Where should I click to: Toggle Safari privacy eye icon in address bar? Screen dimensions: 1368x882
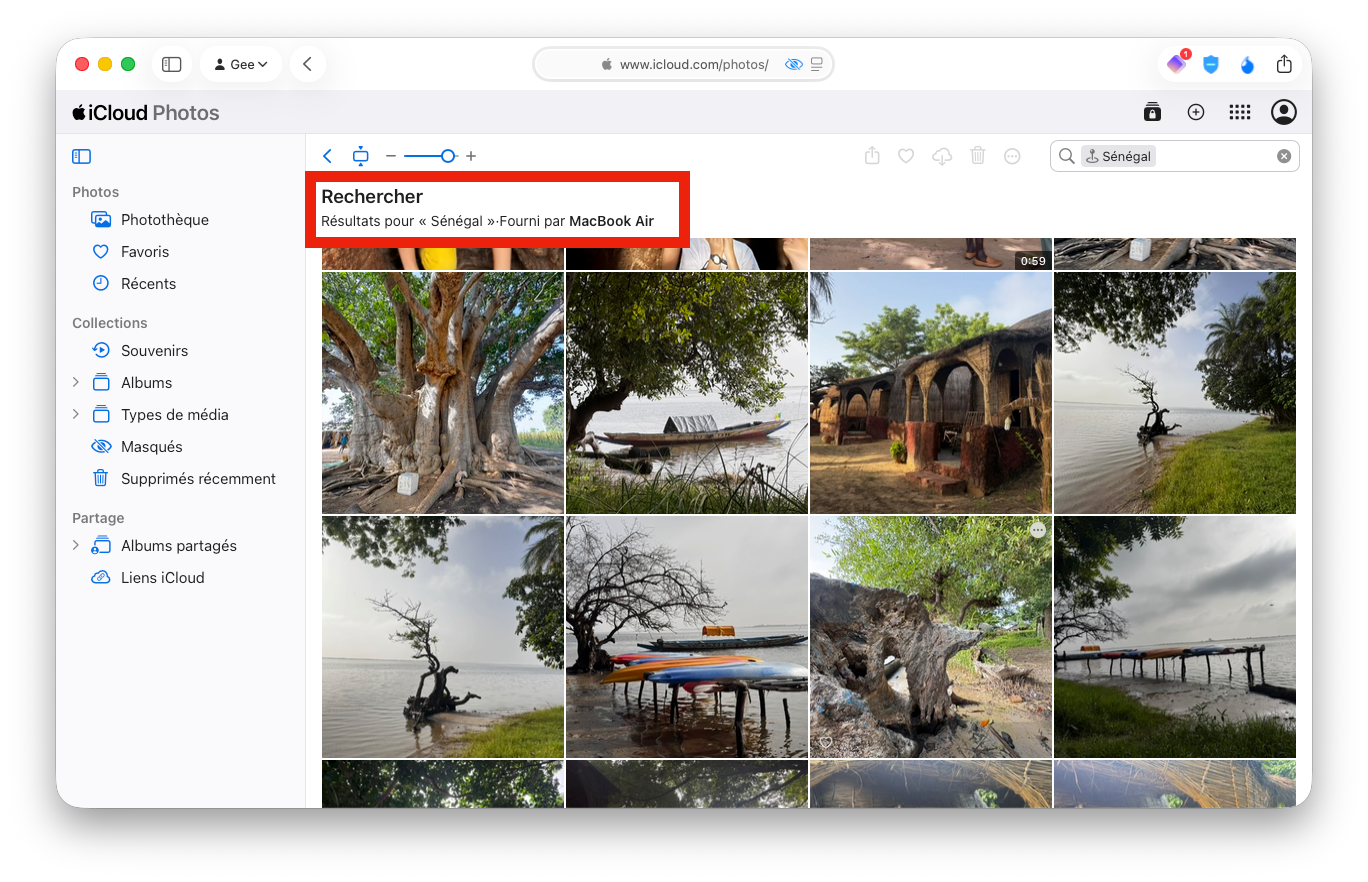coord(794,64)
